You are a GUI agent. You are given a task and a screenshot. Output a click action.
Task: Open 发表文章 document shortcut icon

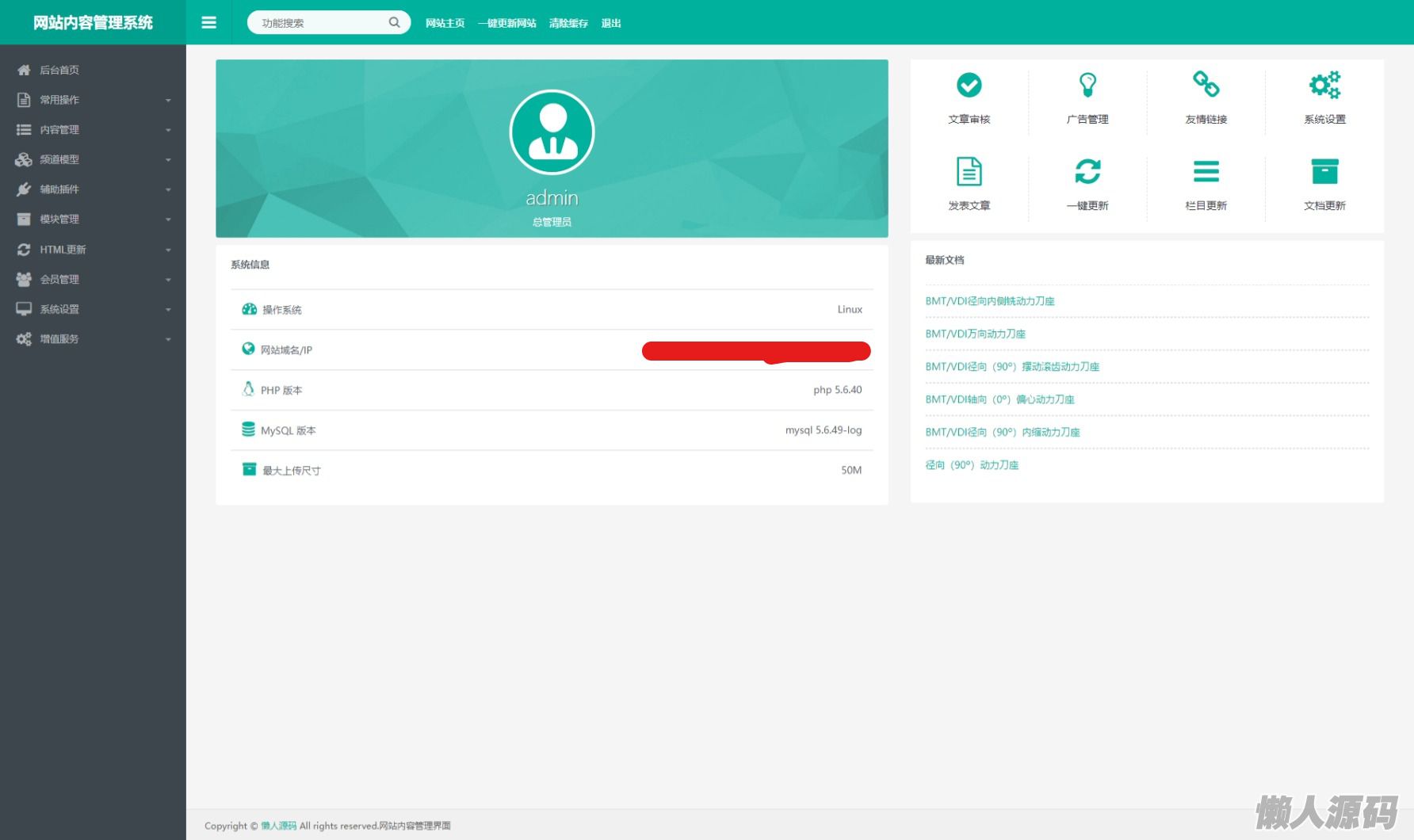point(969,171)
